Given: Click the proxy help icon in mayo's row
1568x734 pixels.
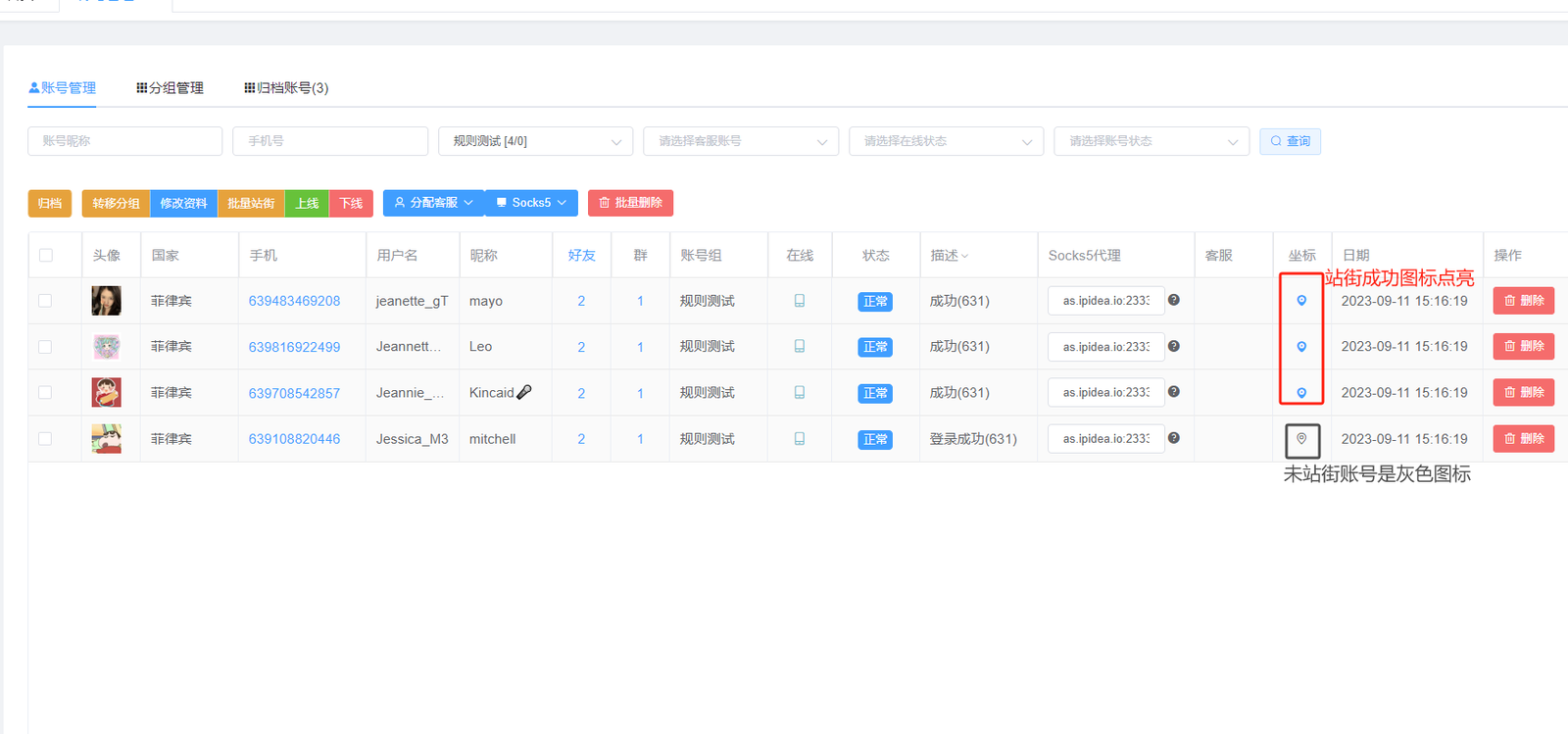Looking at the screenshot, I should click(1174, 300).
